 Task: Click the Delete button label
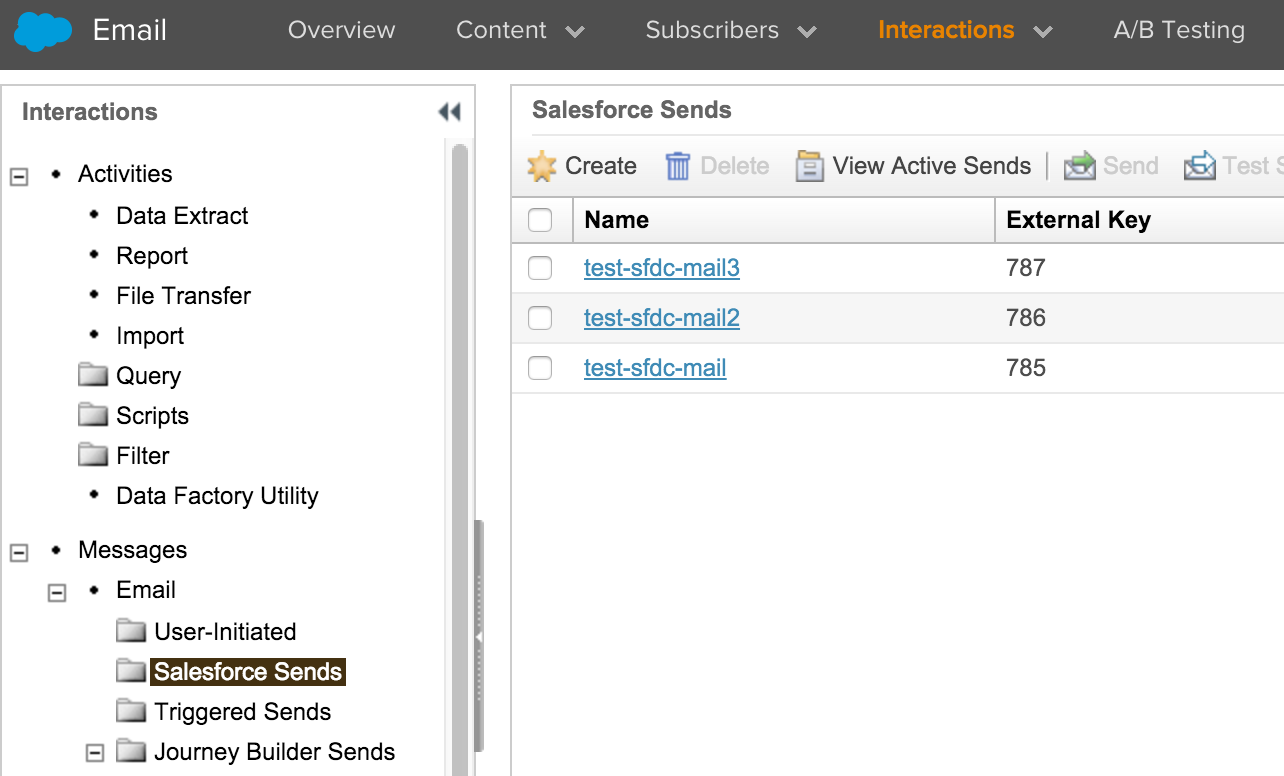tap(735, 166)
